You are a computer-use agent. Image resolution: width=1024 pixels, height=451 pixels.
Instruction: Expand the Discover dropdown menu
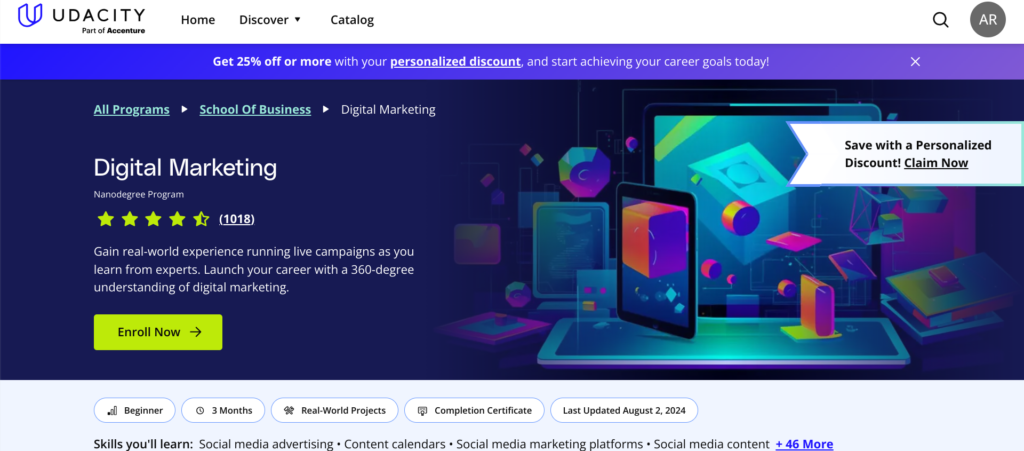click(270, 20)
